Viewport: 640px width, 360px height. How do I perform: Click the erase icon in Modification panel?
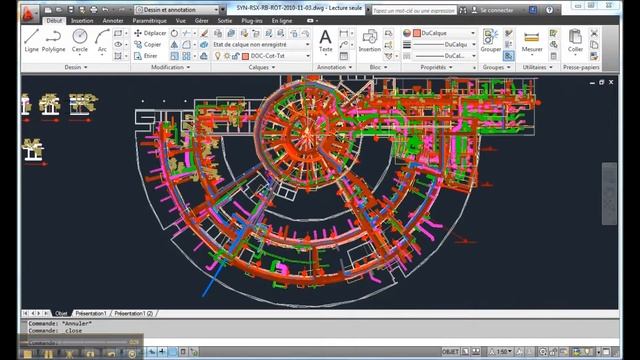pyautogui.click(x=204, y=33)
